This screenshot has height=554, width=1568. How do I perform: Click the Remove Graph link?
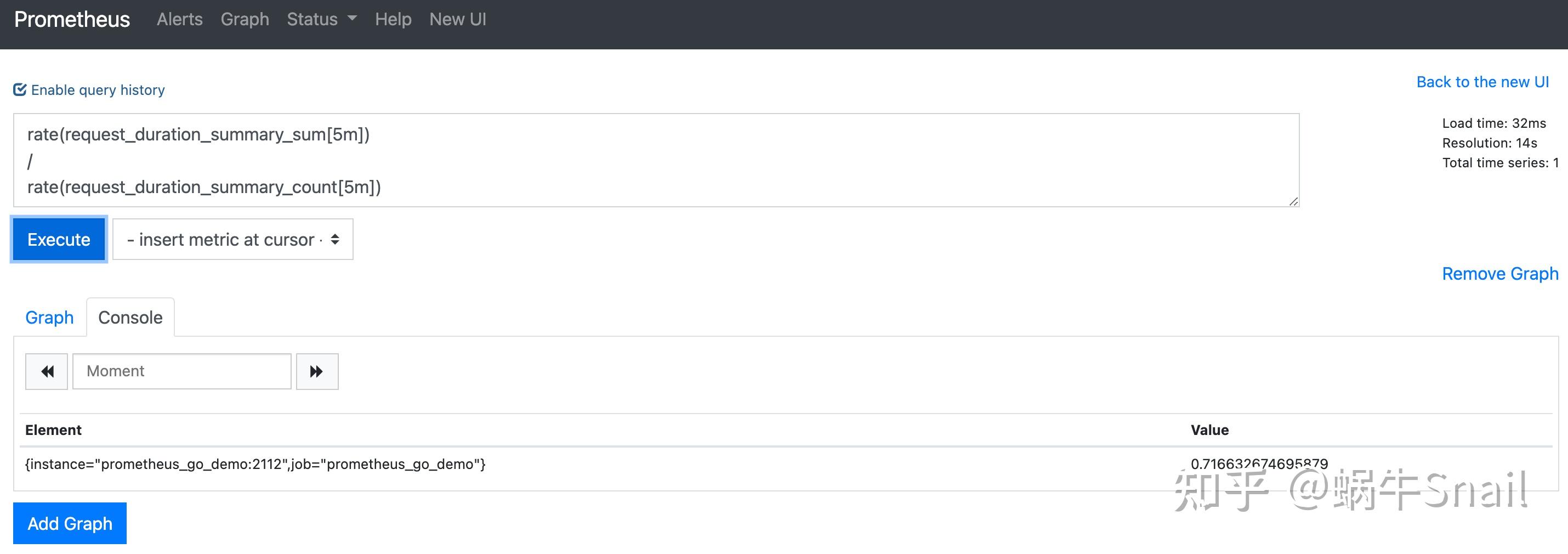coord(1500,274)
